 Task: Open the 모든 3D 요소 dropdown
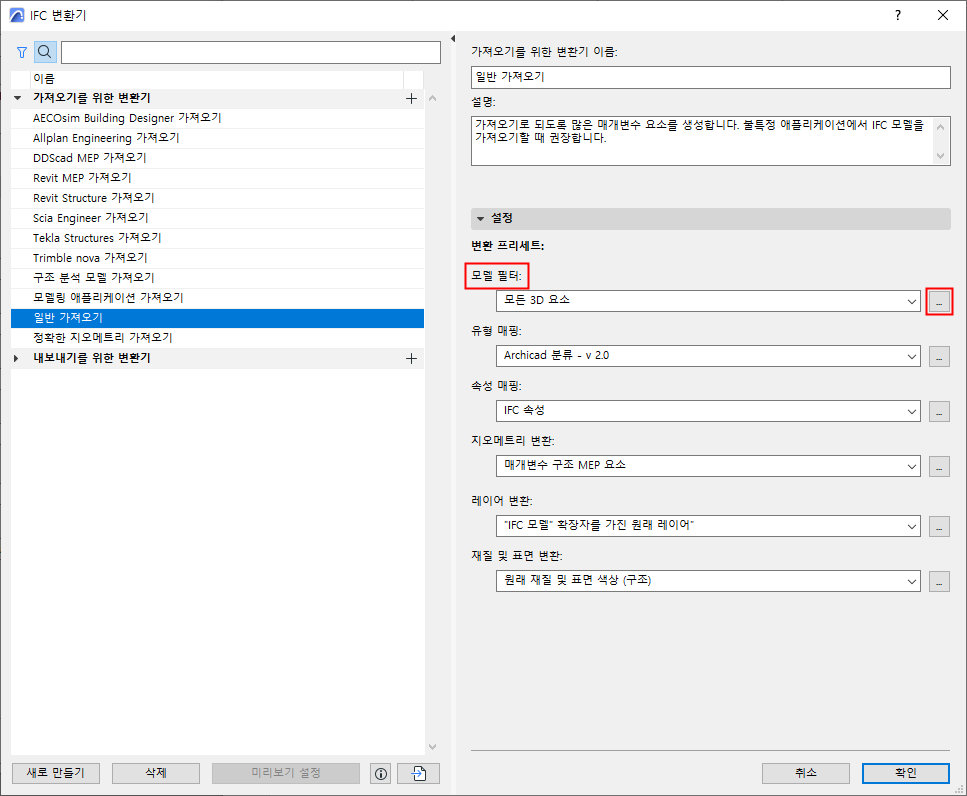click(x=708, y=302)
